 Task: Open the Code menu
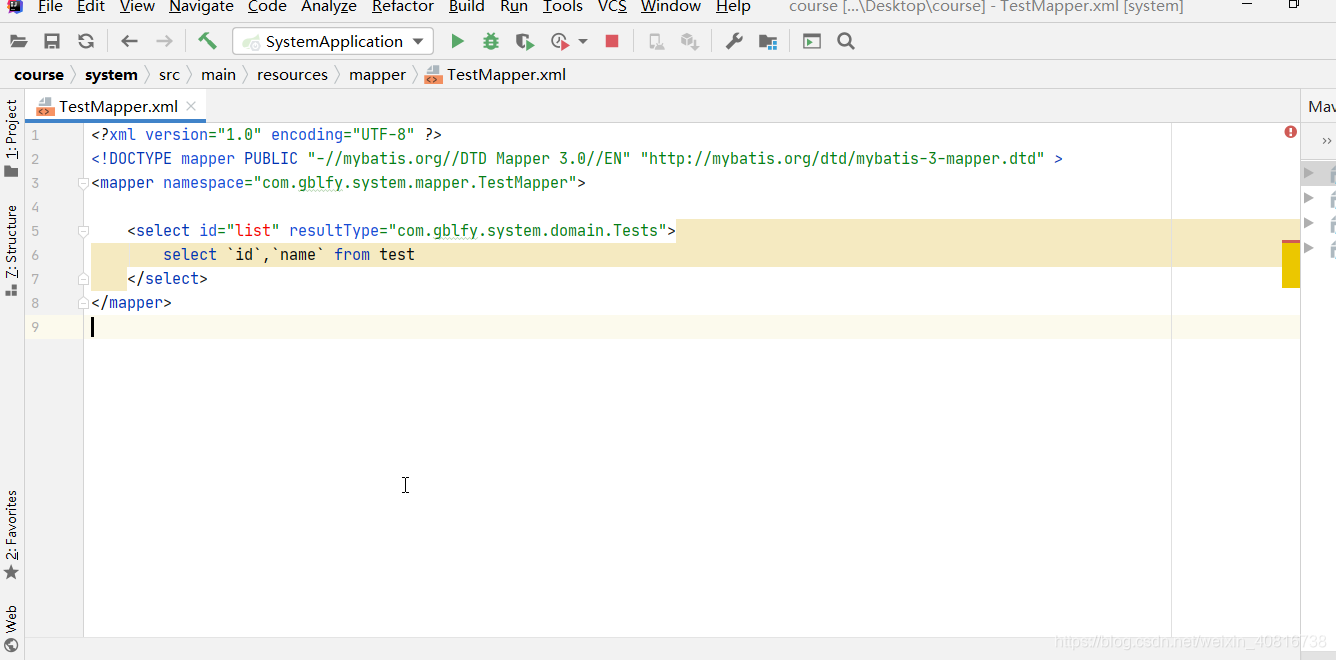point(268,7)
